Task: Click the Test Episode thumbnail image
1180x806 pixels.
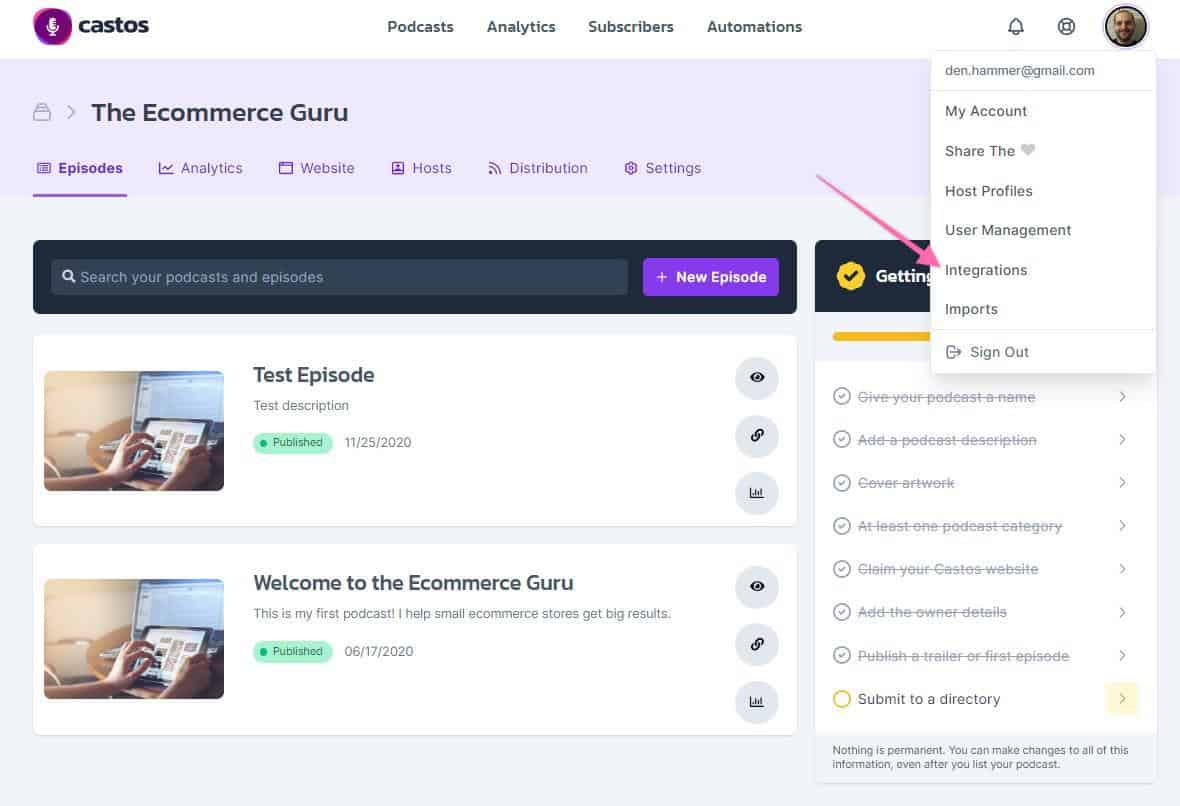Action: 134,430
